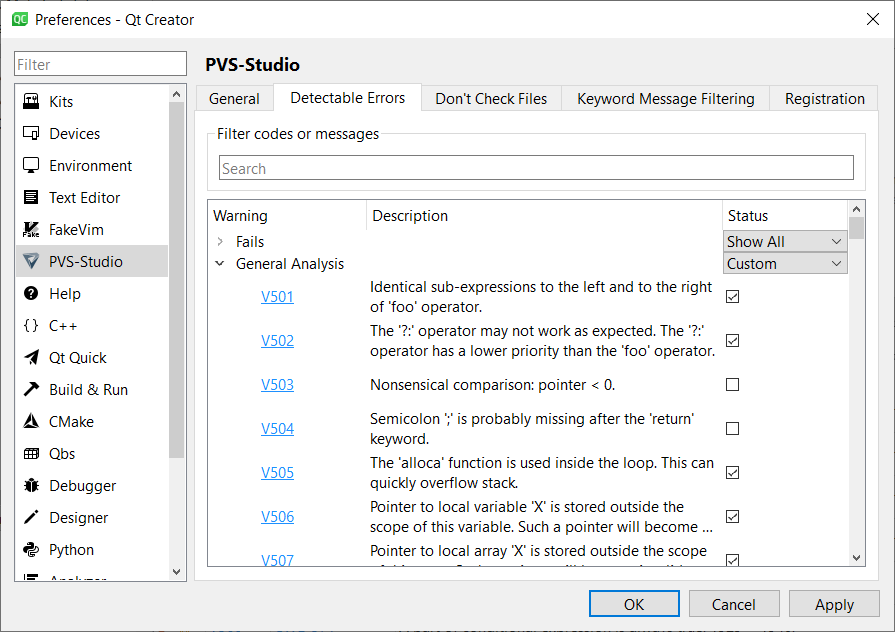Open the Text Editor preferences
Viewport: 895px width, 632px height.
coord(83,197)
